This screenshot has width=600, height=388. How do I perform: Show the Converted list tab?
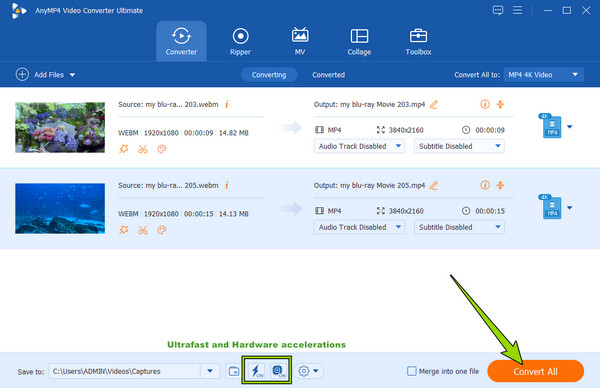coord(328,75)
